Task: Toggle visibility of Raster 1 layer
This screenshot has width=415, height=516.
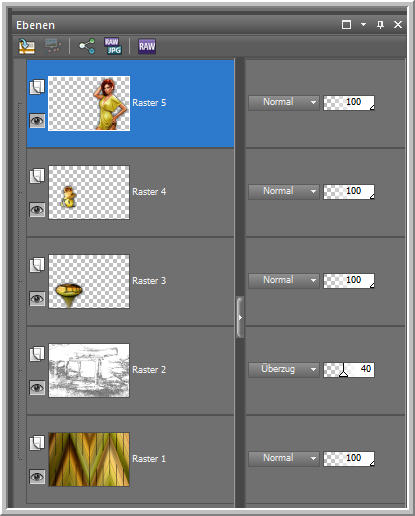Action: click(37, 477)
